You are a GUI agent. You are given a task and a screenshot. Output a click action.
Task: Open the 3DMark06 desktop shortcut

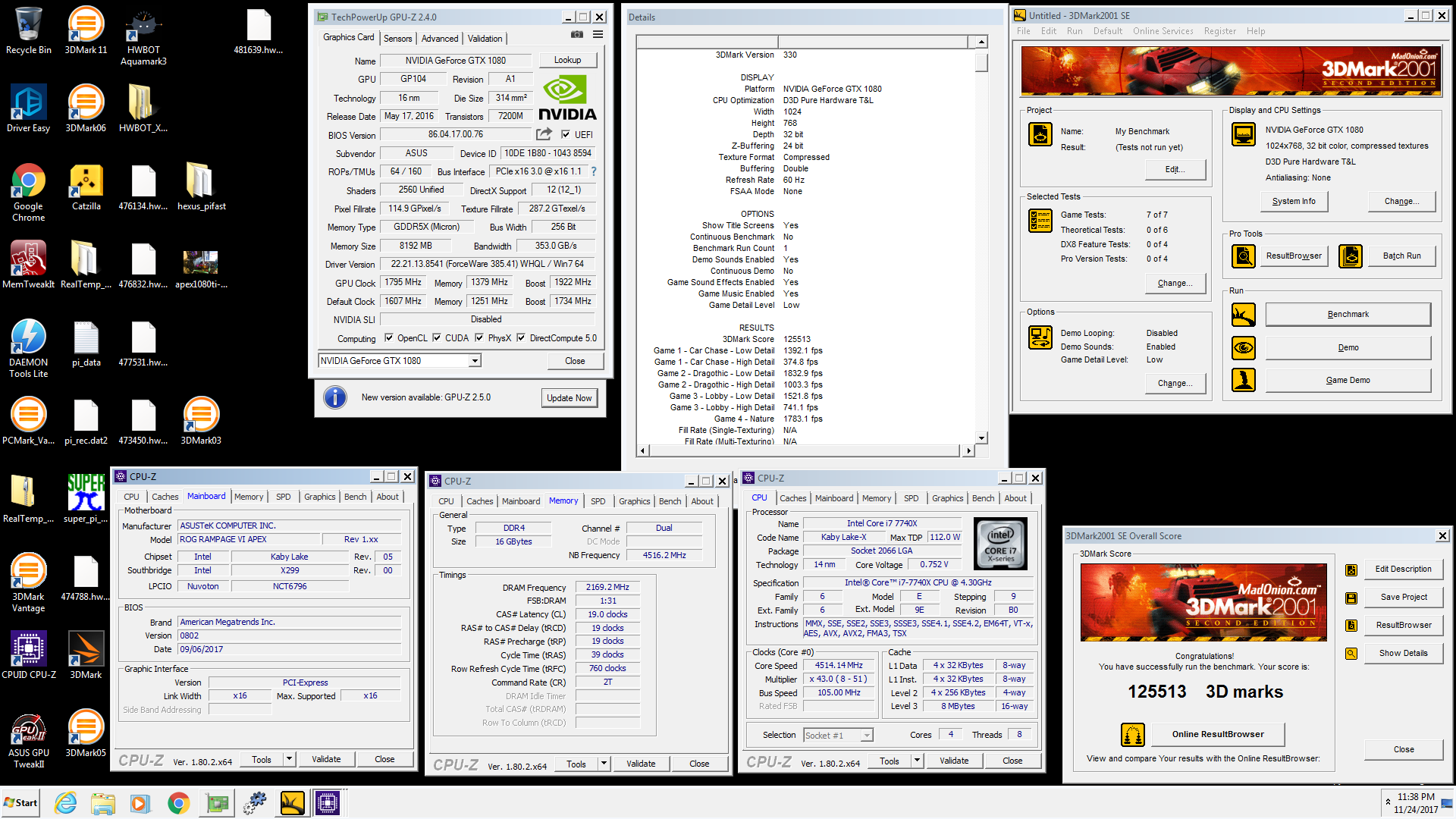[86, 109]
